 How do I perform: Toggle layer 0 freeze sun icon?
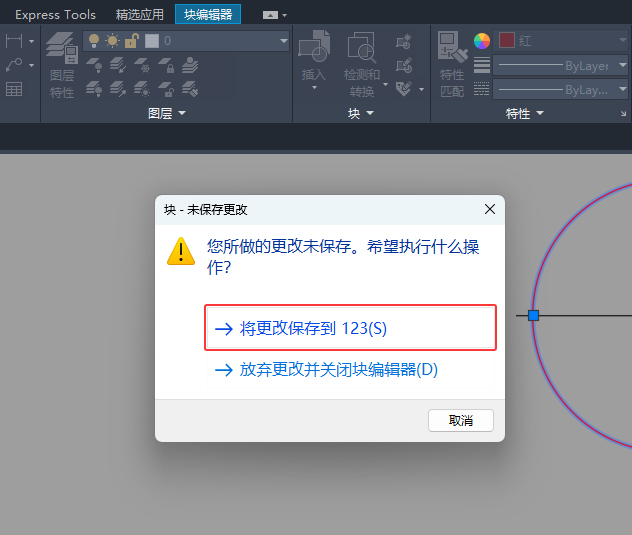tap(112, 41)
